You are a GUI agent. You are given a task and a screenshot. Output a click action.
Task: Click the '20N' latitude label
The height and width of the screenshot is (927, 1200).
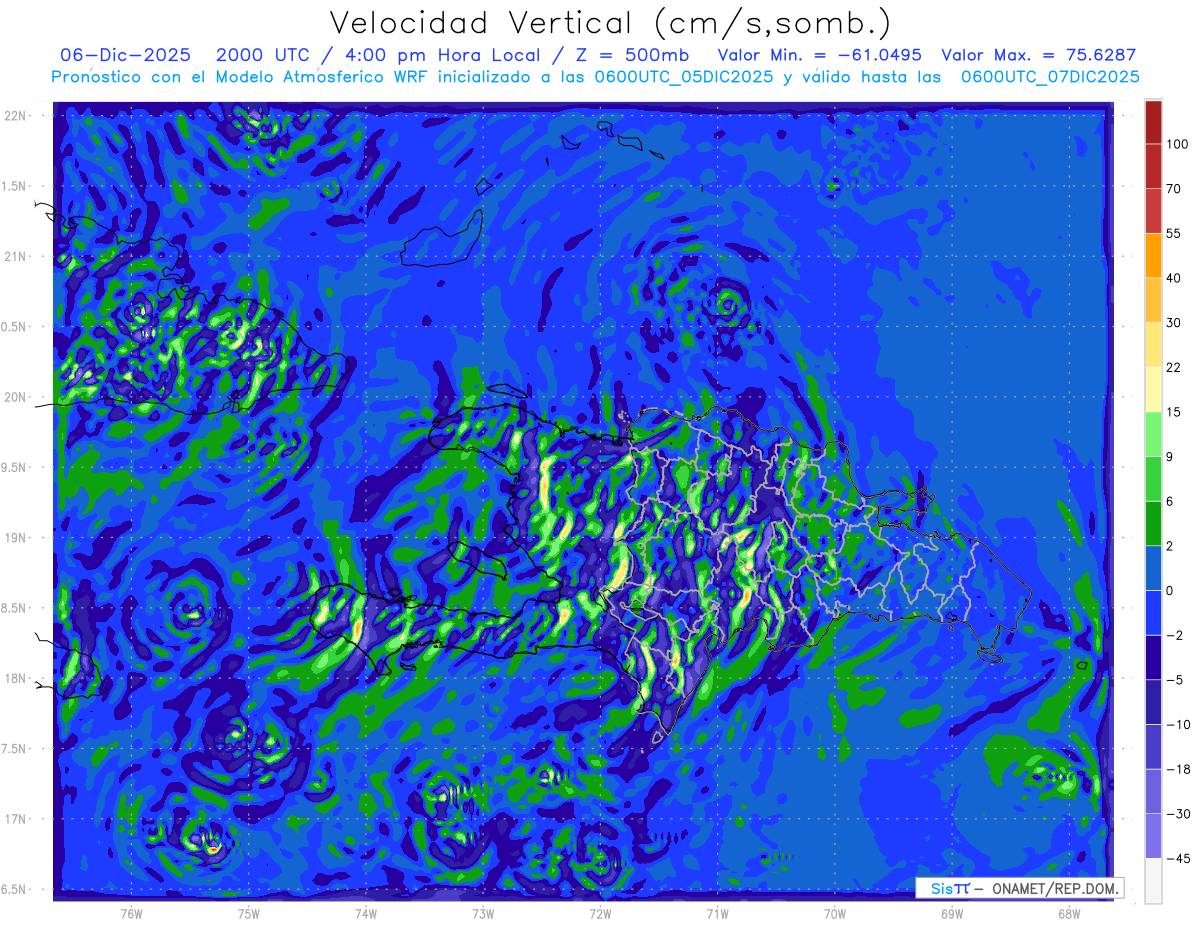click(x=16, y=397)
